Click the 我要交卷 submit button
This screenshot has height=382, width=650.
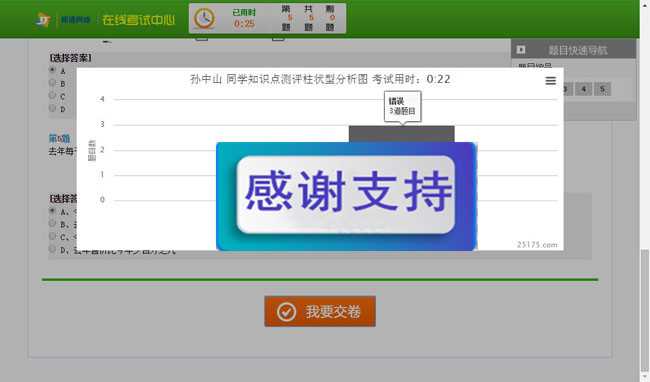[x=320, y=311]
